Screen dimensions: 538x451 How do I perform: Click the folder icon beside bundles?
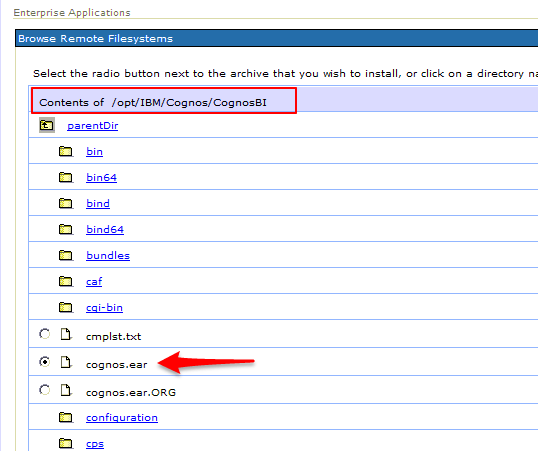coord(66,255)
